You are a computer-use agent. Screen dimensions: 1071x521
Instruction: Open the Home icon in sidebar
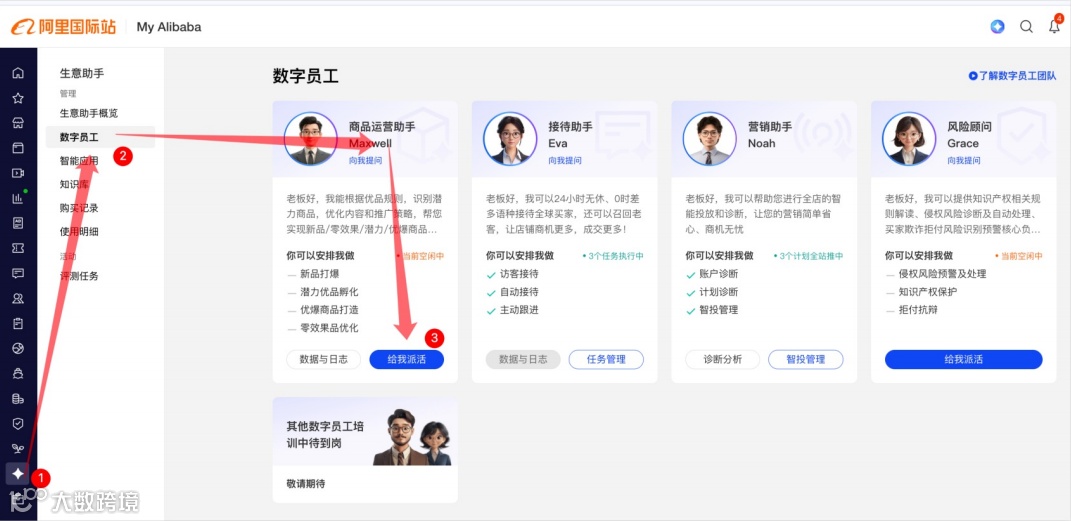[18, 73]
